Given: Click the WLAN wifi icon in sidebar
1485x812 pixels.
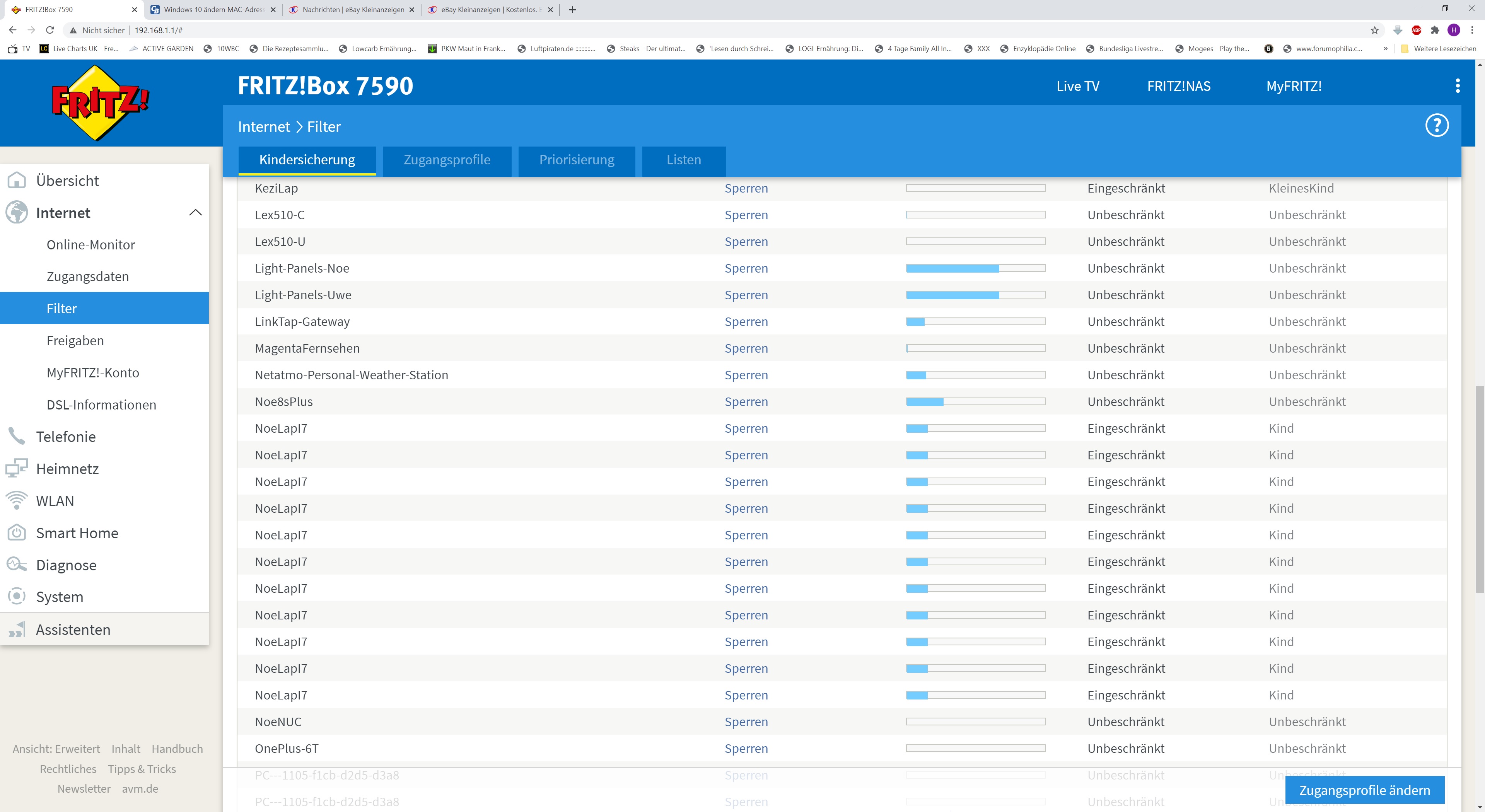Looking at the screenshot, I should (x=17, y=500).
